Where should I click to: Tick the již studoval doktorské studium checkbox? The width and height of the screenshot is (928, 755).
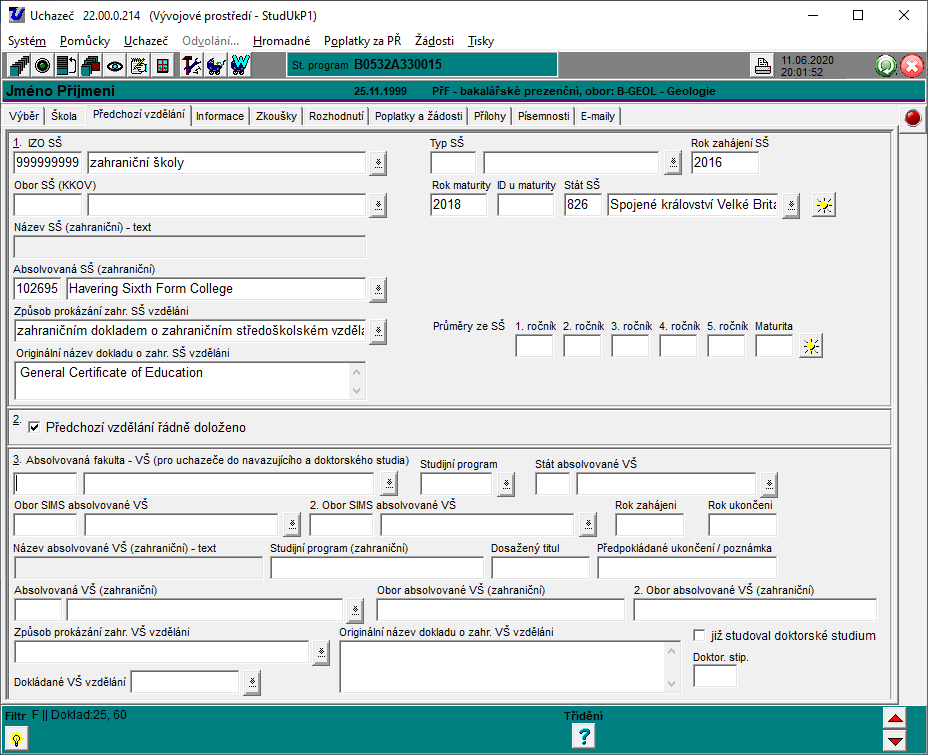[x=699, y=636]
